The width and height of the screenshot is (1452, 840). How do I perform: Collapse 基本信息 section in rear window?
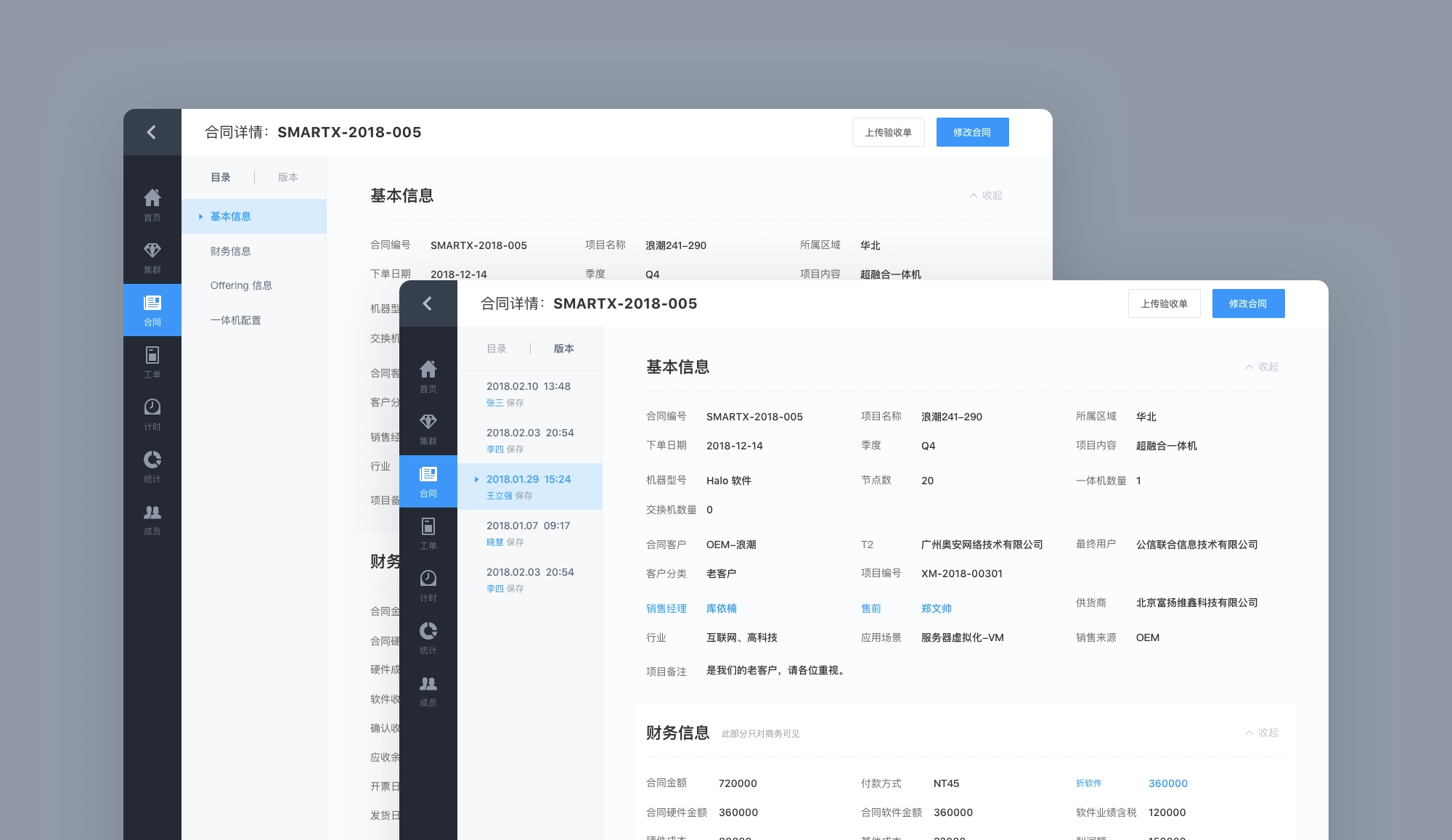click(x=986, y=195)
